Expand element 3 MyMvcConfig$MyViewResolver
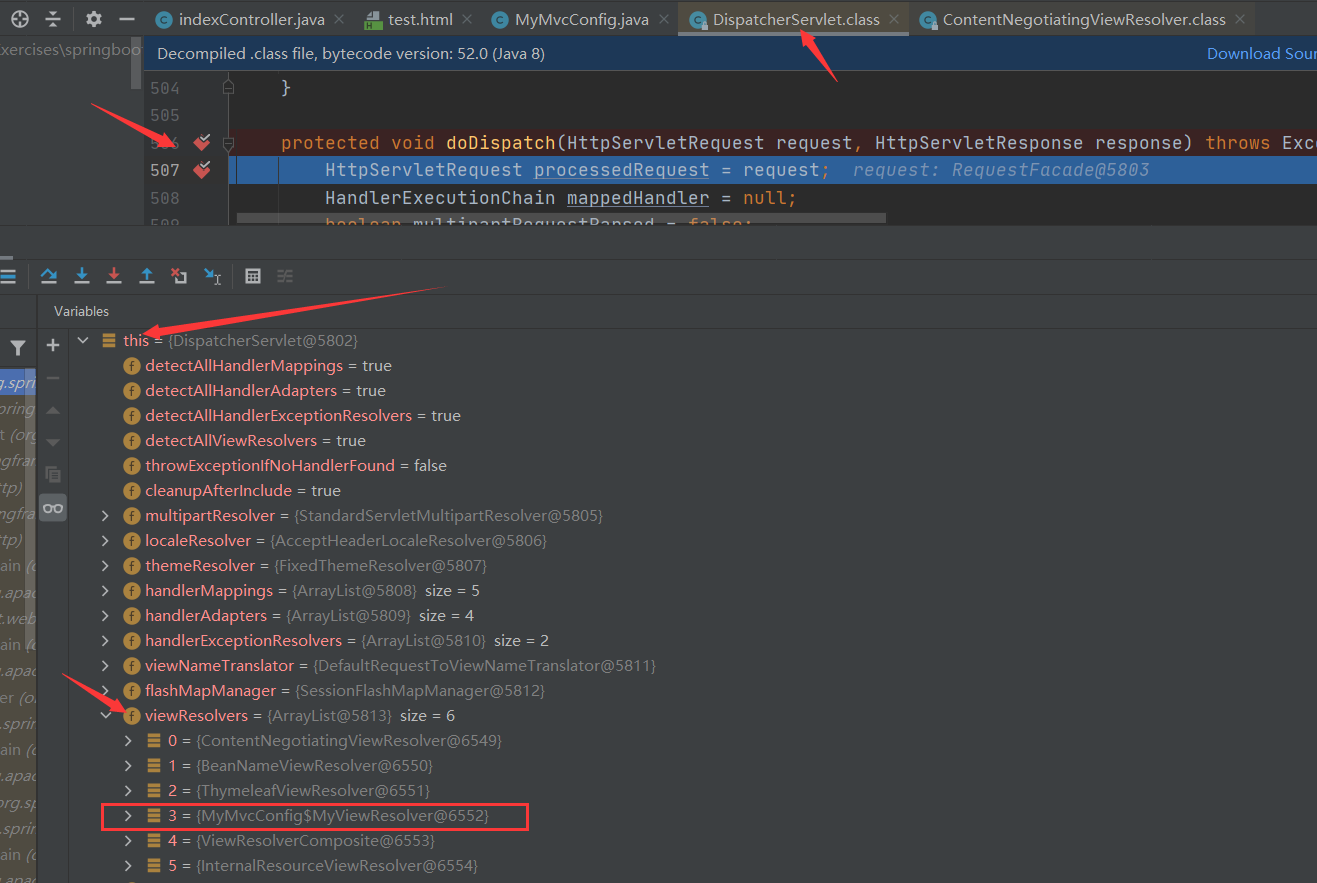The image size is (1317, 883). pos(127,816)
